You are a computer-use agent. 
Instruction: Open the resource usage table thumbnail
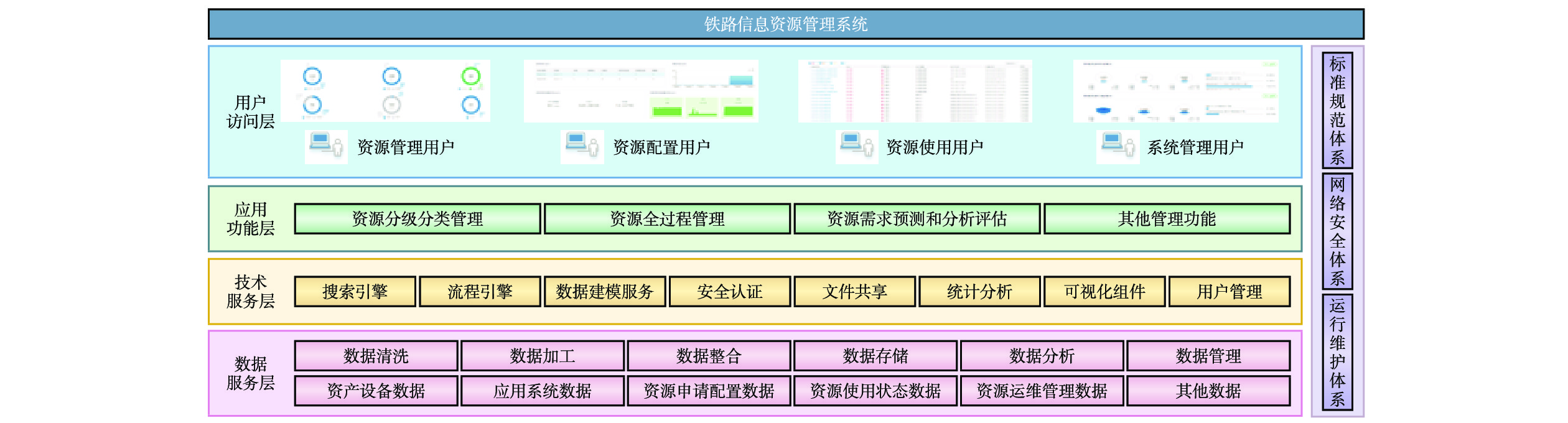[915, 91]
